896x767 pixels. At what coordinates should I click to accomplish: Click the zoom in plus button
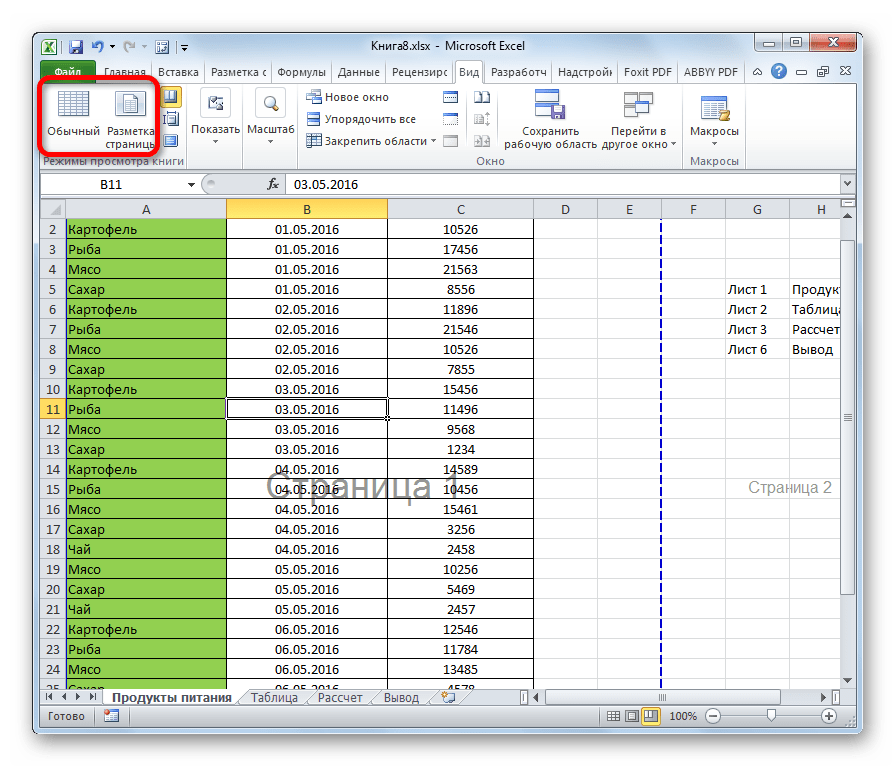coord(829,716)
